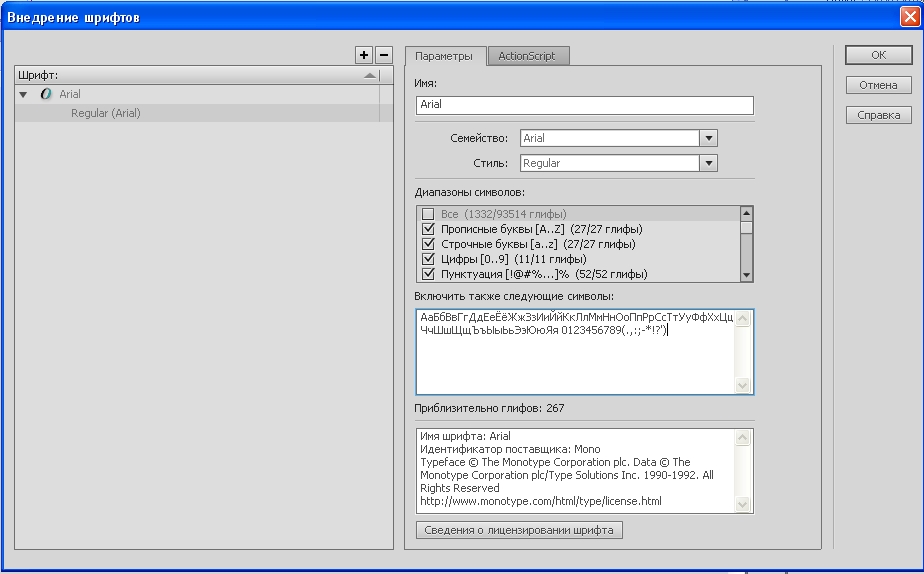Cancel with the Отмена button
The height and width of the screenshot is (574, 924).
tap(879, 85)
